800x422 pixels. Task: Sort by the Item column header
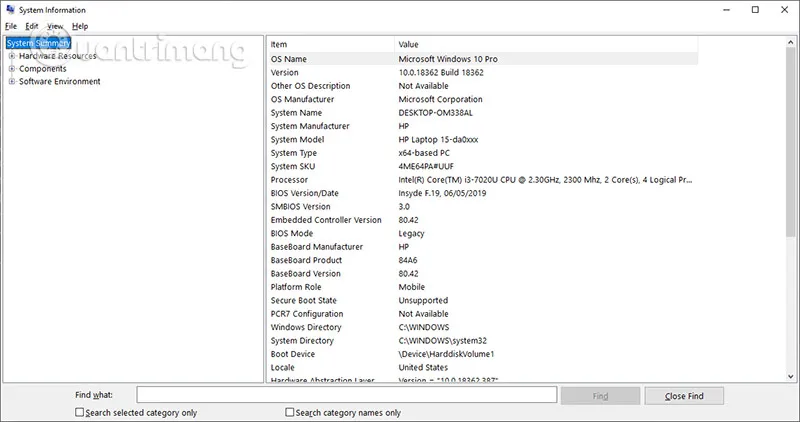pos(330,45)
